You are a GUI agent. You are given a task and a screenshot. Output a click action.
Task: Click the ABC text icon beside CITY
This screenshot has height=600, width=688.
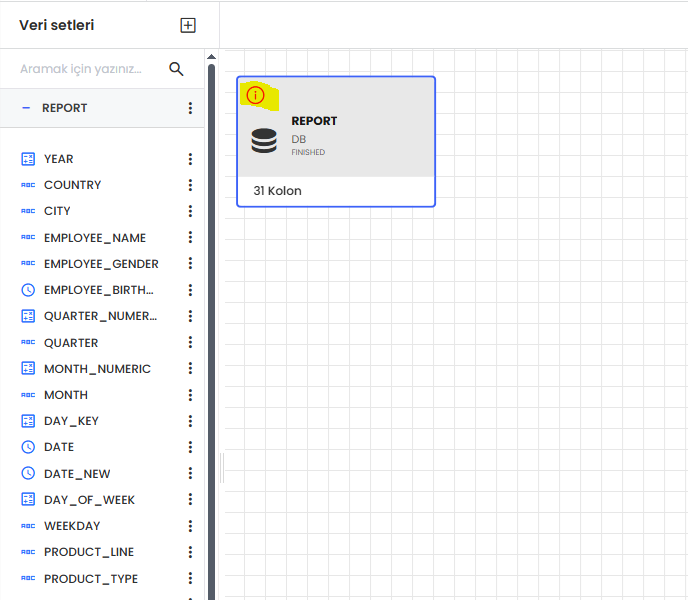pyautogui.click(x=28, y=211)
